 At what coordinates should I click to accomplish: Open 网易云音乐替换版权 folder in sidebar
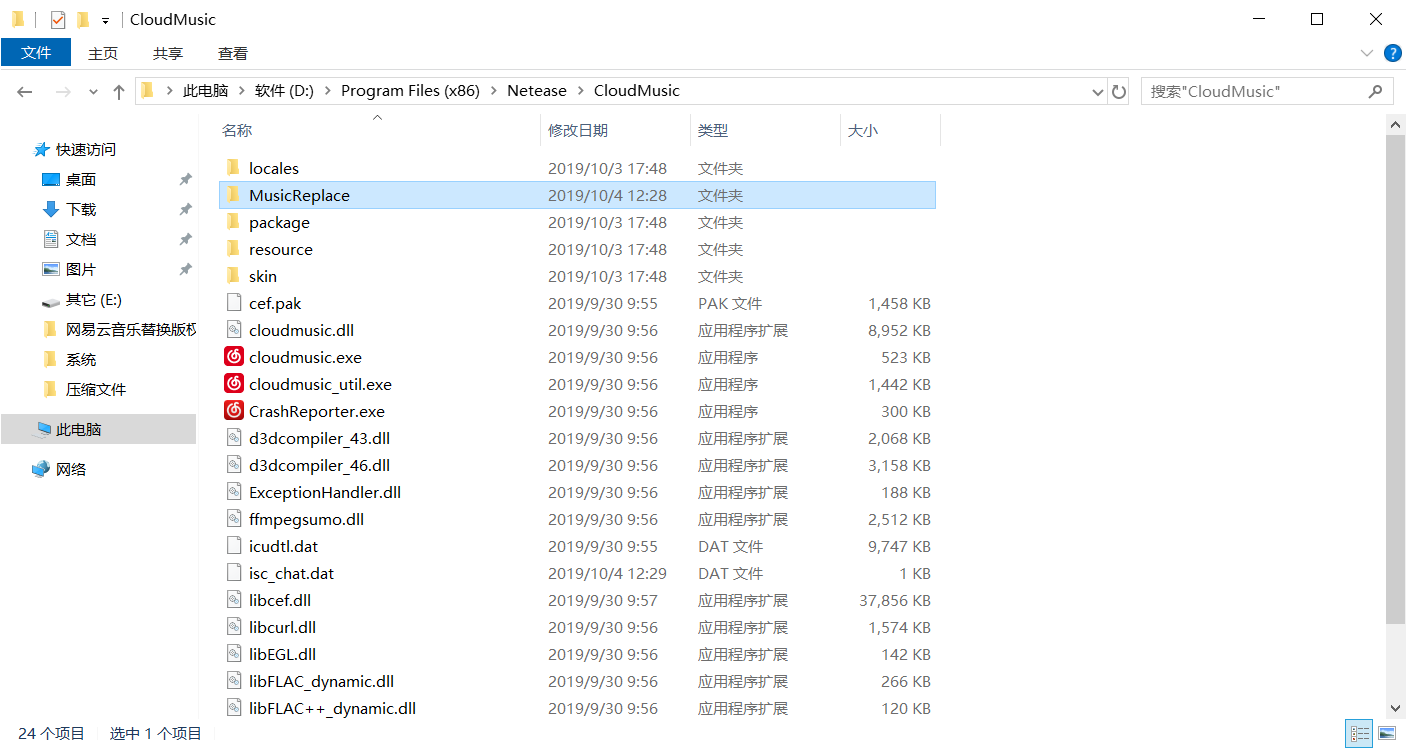tap(131, 329)
